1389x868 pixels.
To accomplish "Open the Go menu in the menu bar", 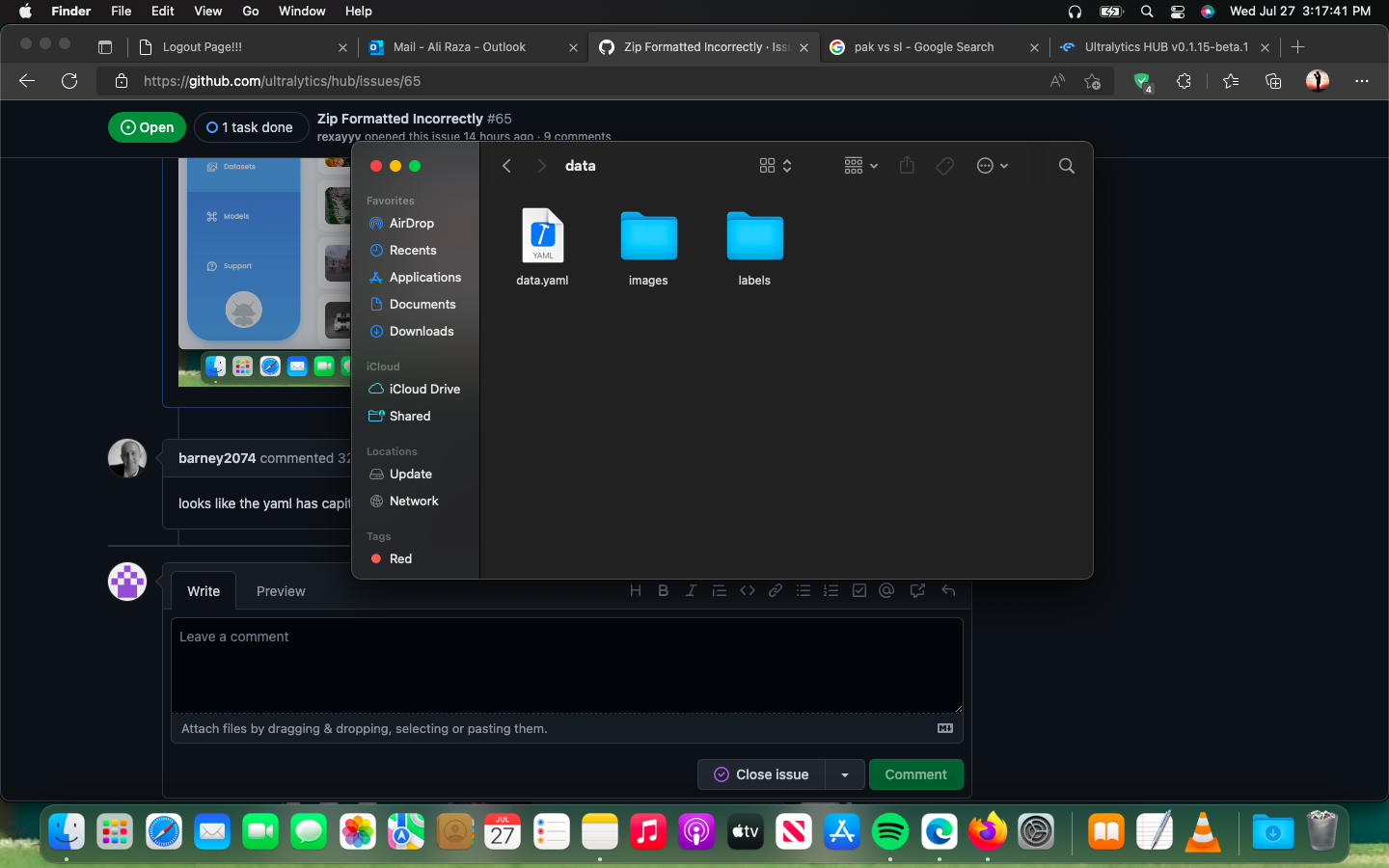I will pos(250,11).
